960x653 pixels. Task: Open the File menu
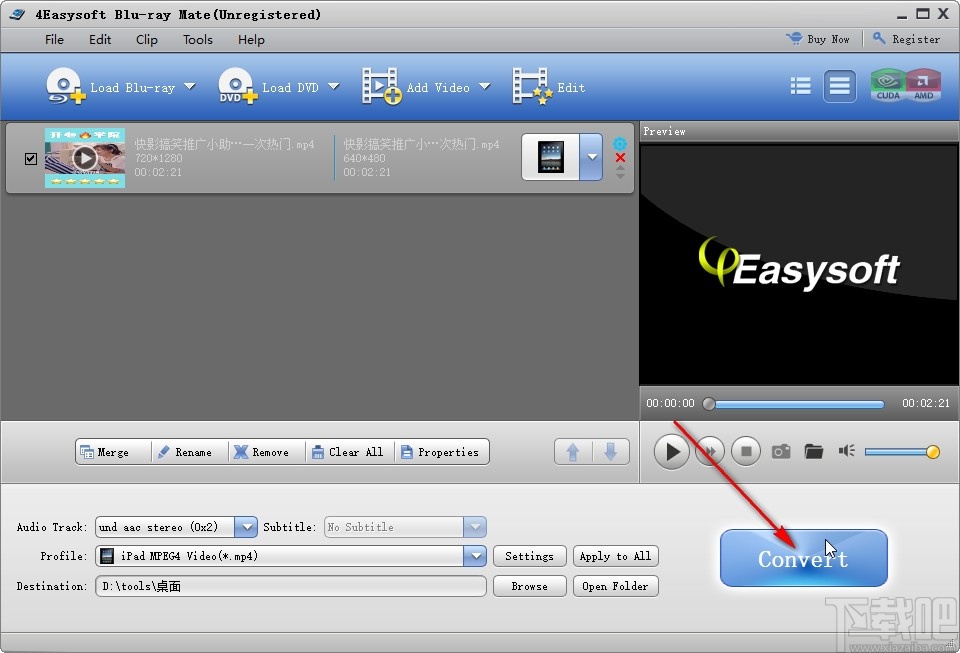coord(54,40)
